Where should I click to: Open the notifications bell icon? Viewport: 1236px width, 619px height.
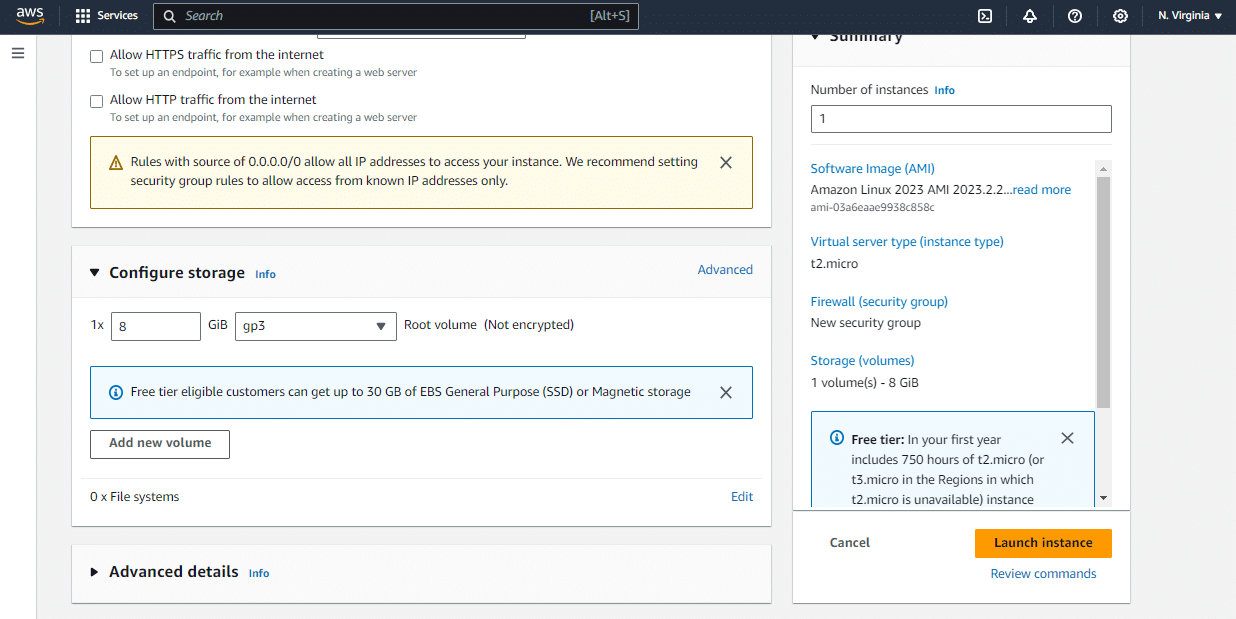(1030, 16)
